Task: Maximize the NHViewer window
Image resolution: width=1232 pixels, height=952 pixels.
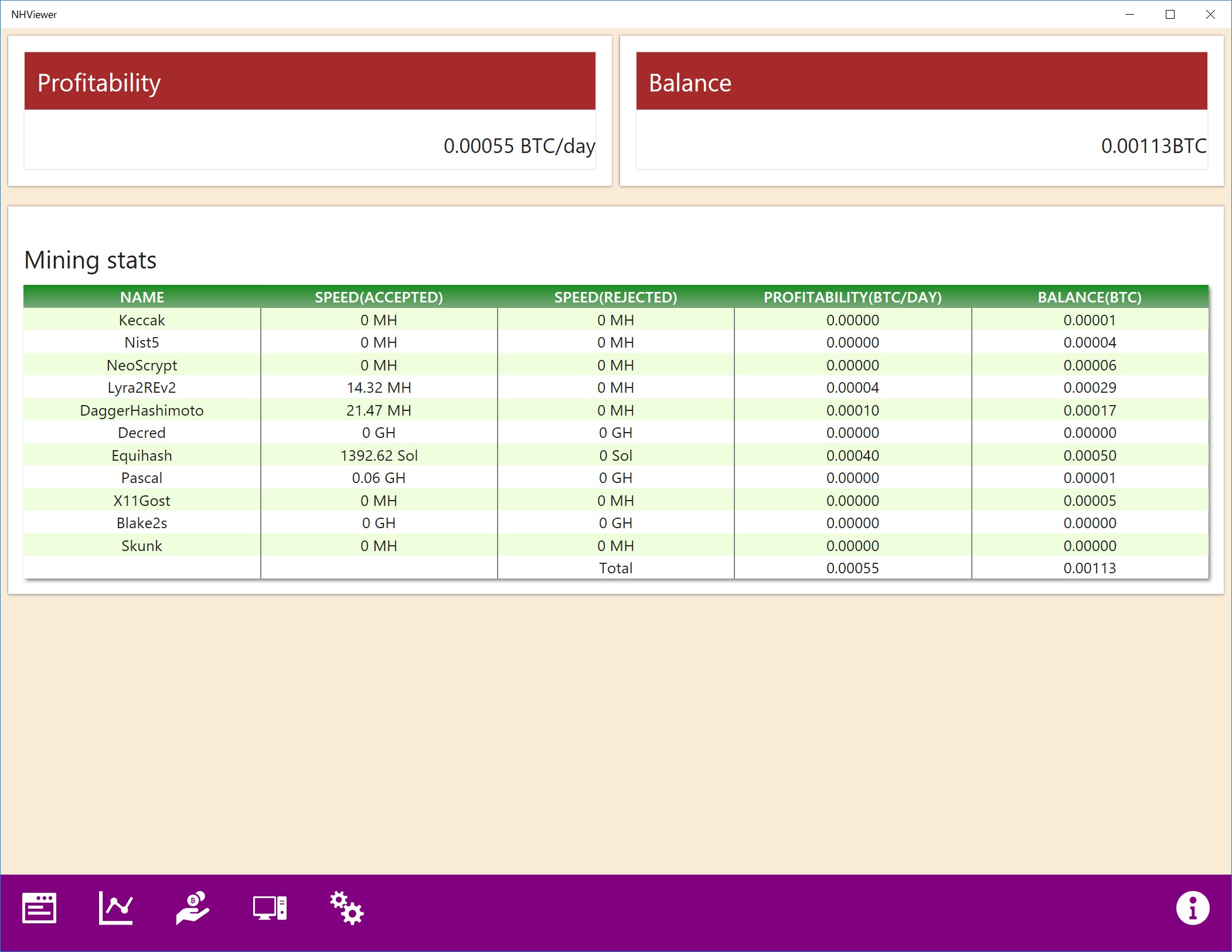Action: pos(1170,15)
